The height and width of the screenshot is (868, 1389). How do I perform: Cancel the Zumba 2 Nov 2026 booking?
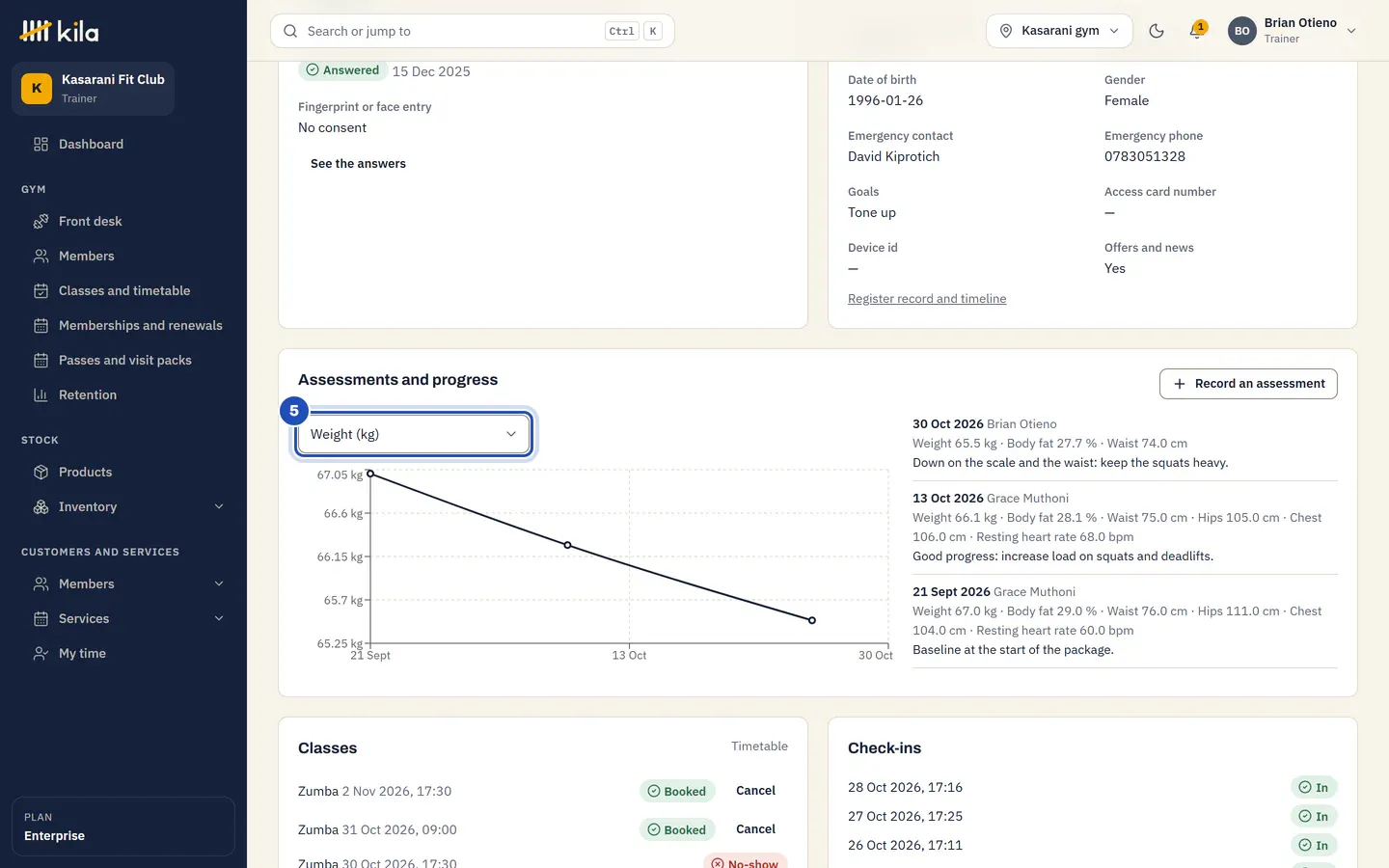pyautogui.click(x=755, y=791)
